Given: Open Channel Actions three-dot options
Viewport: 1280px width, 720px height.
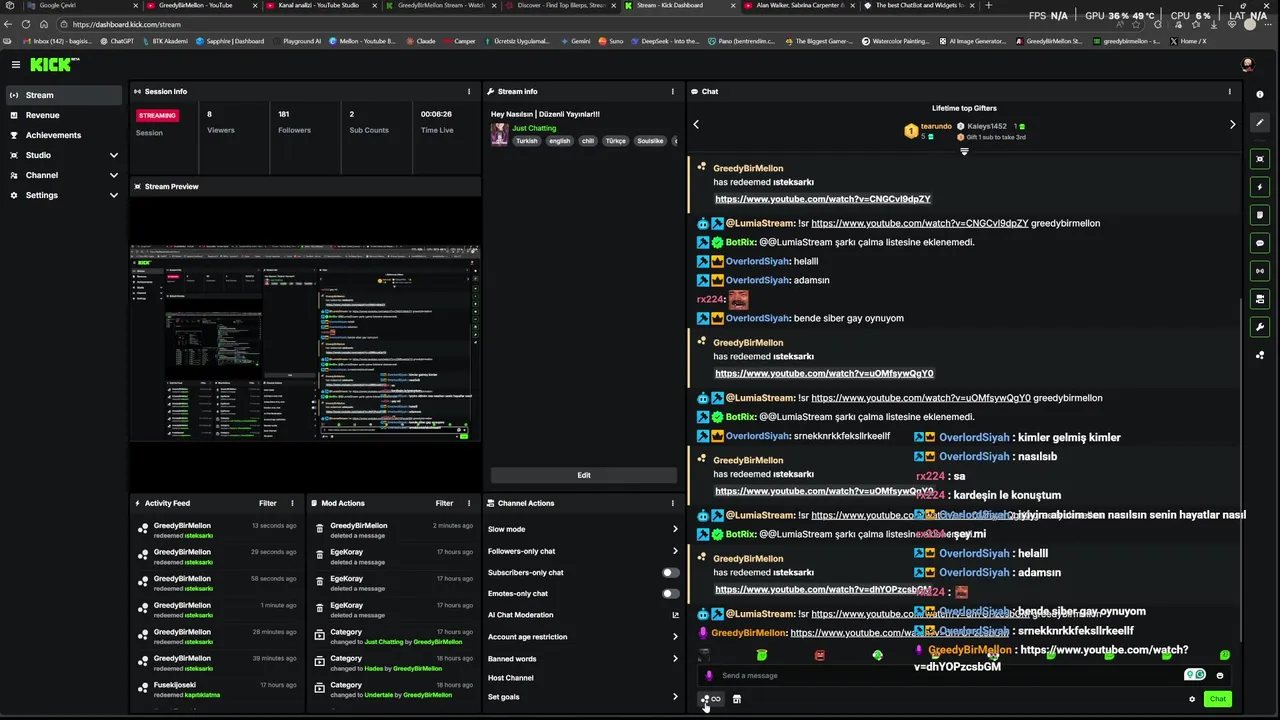Looking at the screenshot, I should [x=673, y=503].
